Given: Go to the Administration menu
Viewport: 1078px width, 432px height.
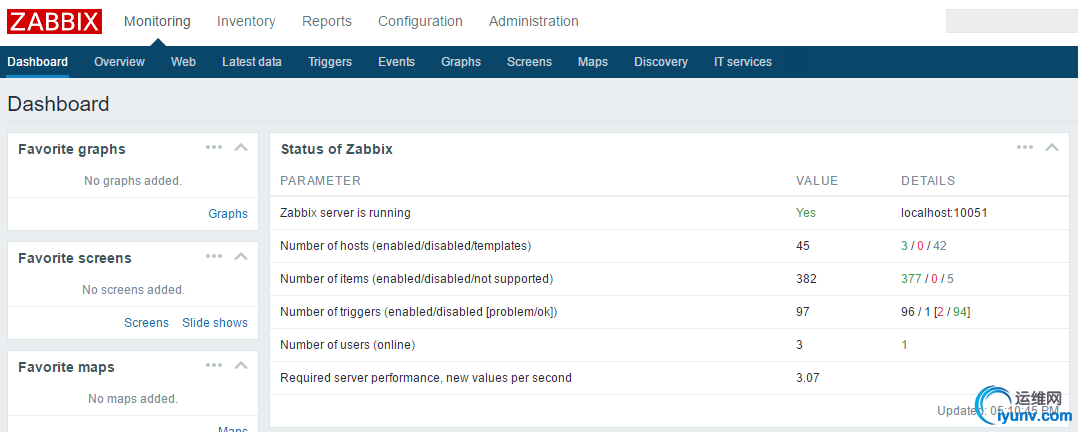Looking at the screenshot, I should [x=533, y=21].
